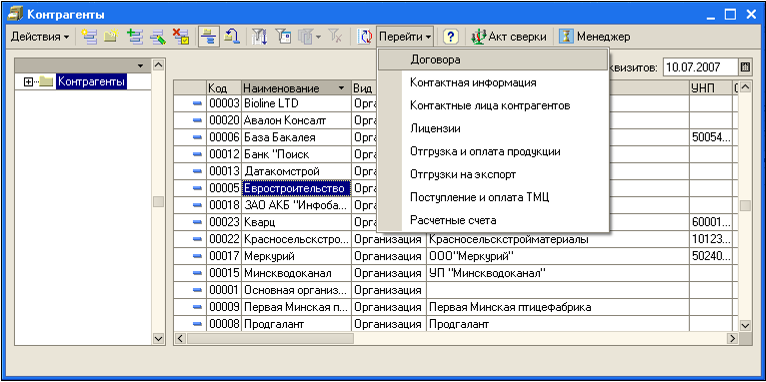Viewport: 766px width, 382px height.
Task: Select Поступление и оплата ТМЦ menu item
Action: (x=493, y=197)
